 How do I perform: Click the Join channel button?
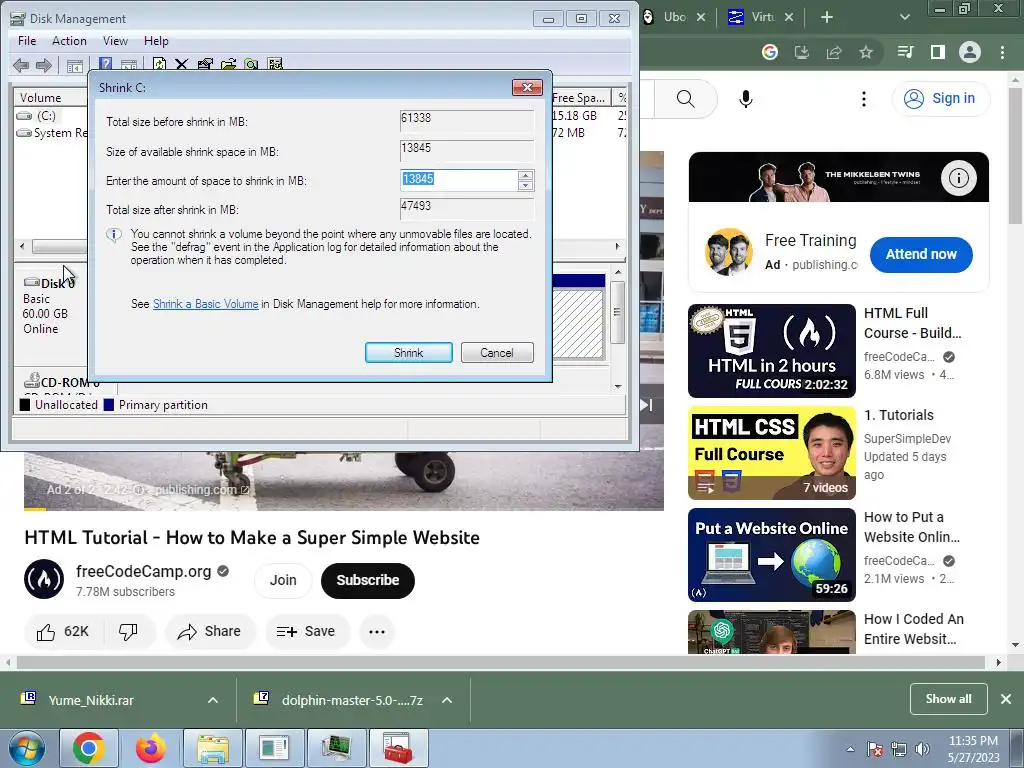click(x=283, y=580)
